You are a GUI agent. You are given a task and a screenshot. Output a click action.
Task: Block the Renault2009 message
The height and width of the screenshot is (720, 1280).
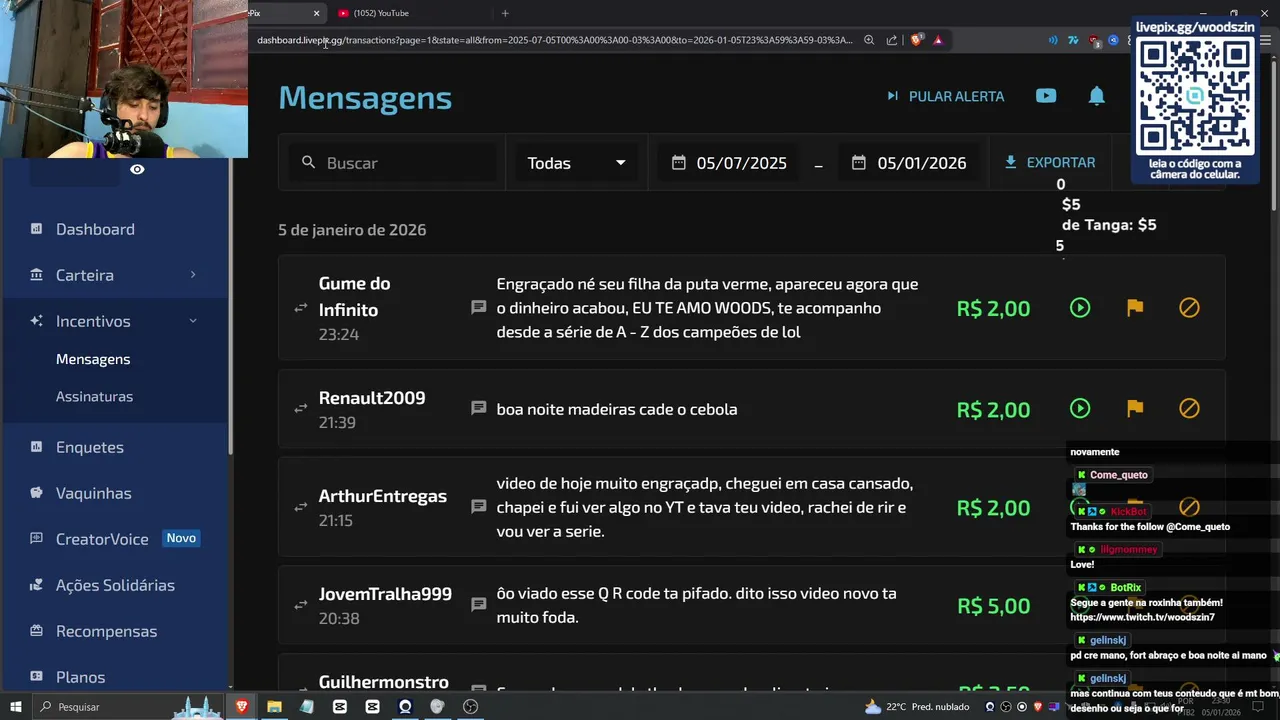tap(1189, 408)
